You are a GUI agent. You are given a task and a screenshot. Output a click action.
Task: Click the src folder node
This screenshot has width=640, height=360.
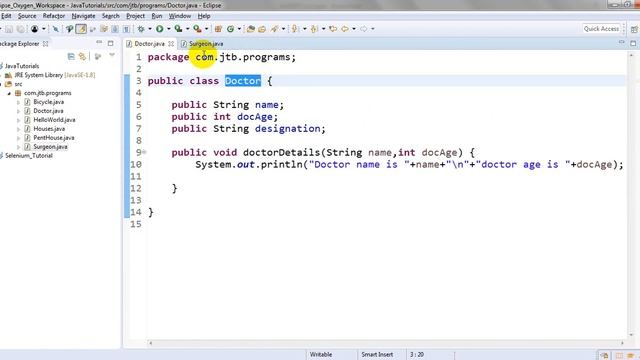click(18, 84)
